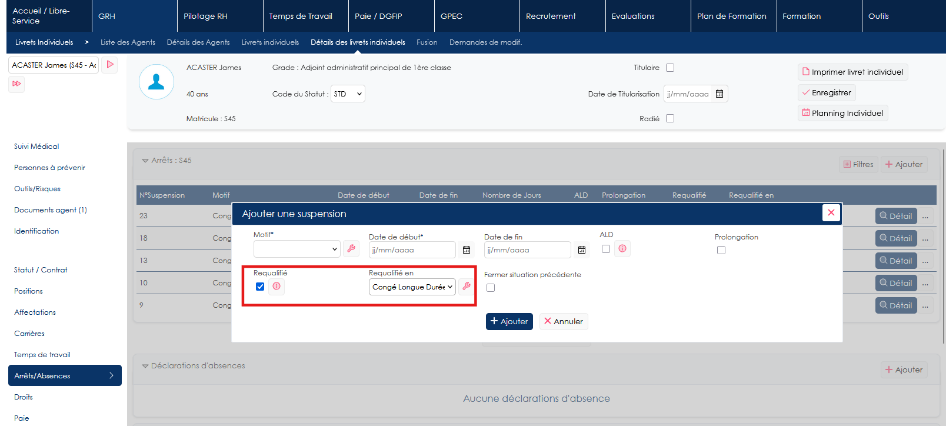Screen dimensions: 946x426
Task: Click the Date de fin input field
Action: click(x=527, y=249)
